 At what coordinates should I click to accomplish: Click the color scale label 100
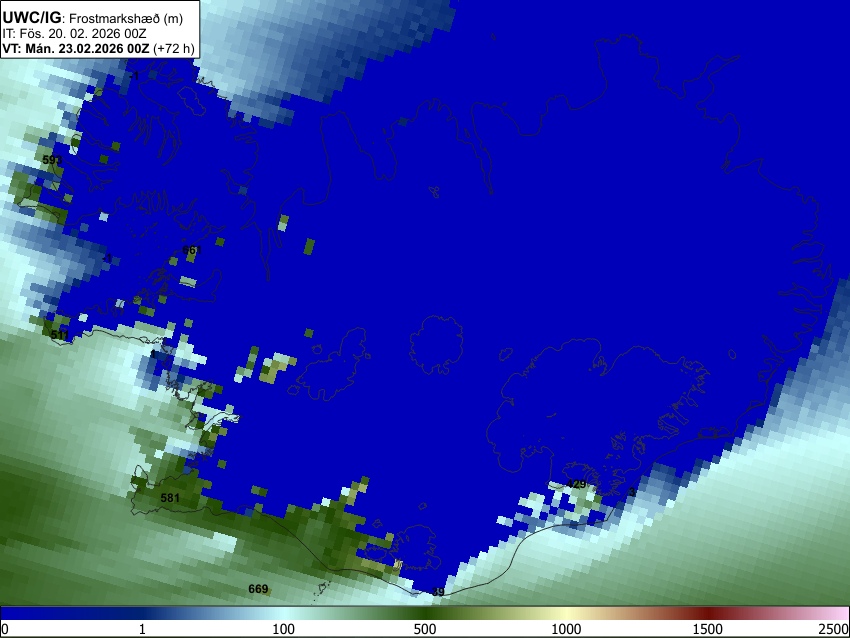(283, 629)
